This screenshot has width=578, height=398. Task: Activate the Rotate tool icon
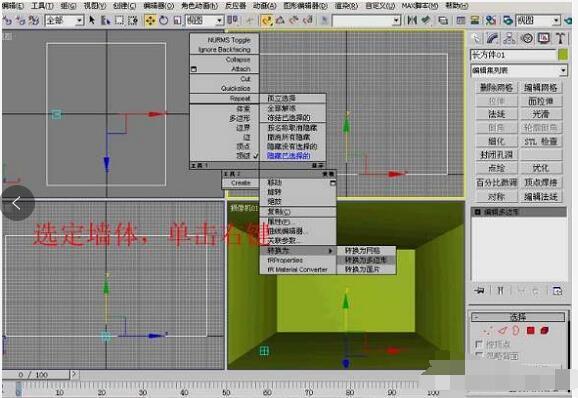pos(164,20)
